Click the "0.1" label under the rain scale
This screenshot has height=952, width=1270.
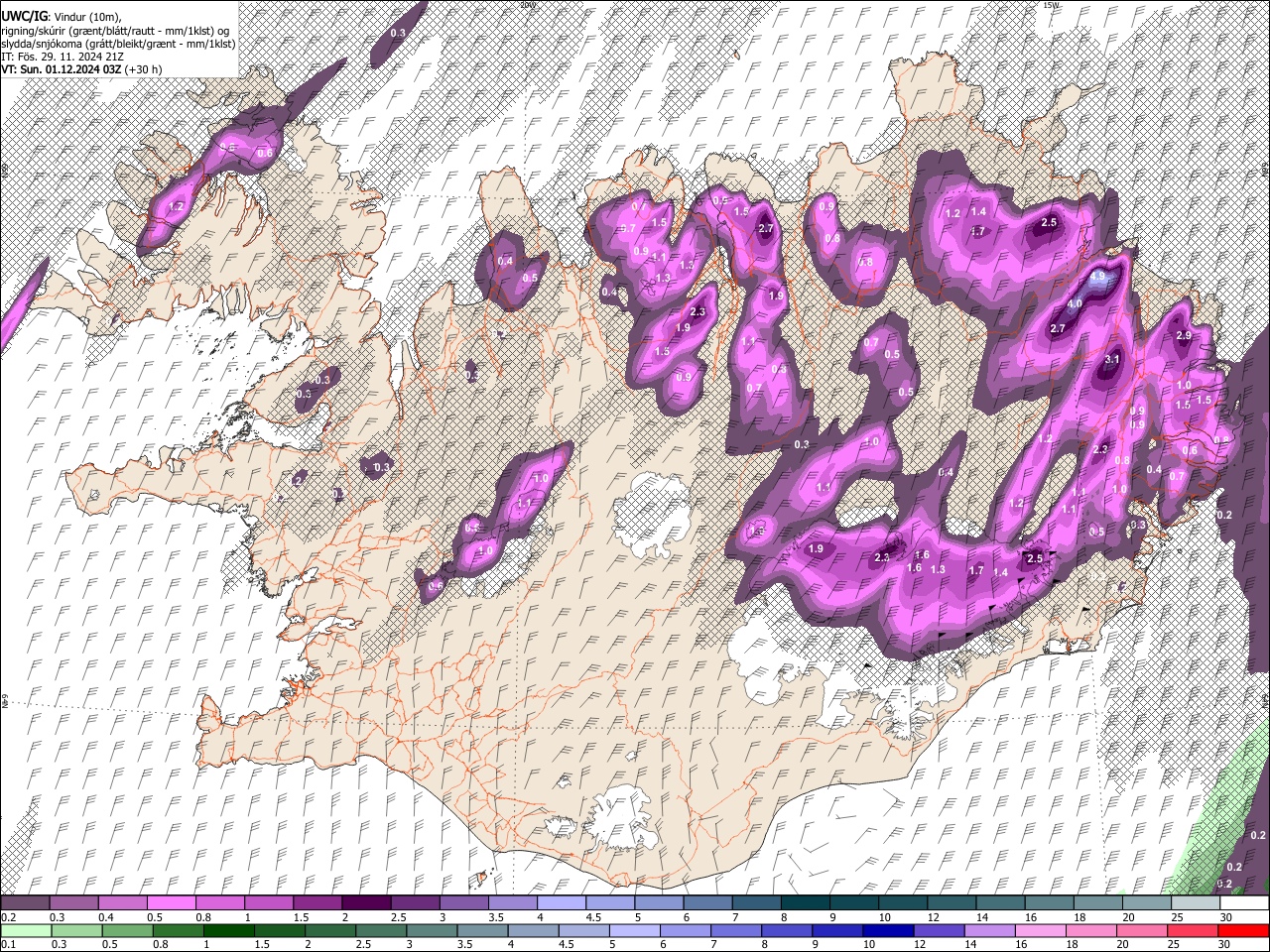pyautogui.click(x=8, y=944)
